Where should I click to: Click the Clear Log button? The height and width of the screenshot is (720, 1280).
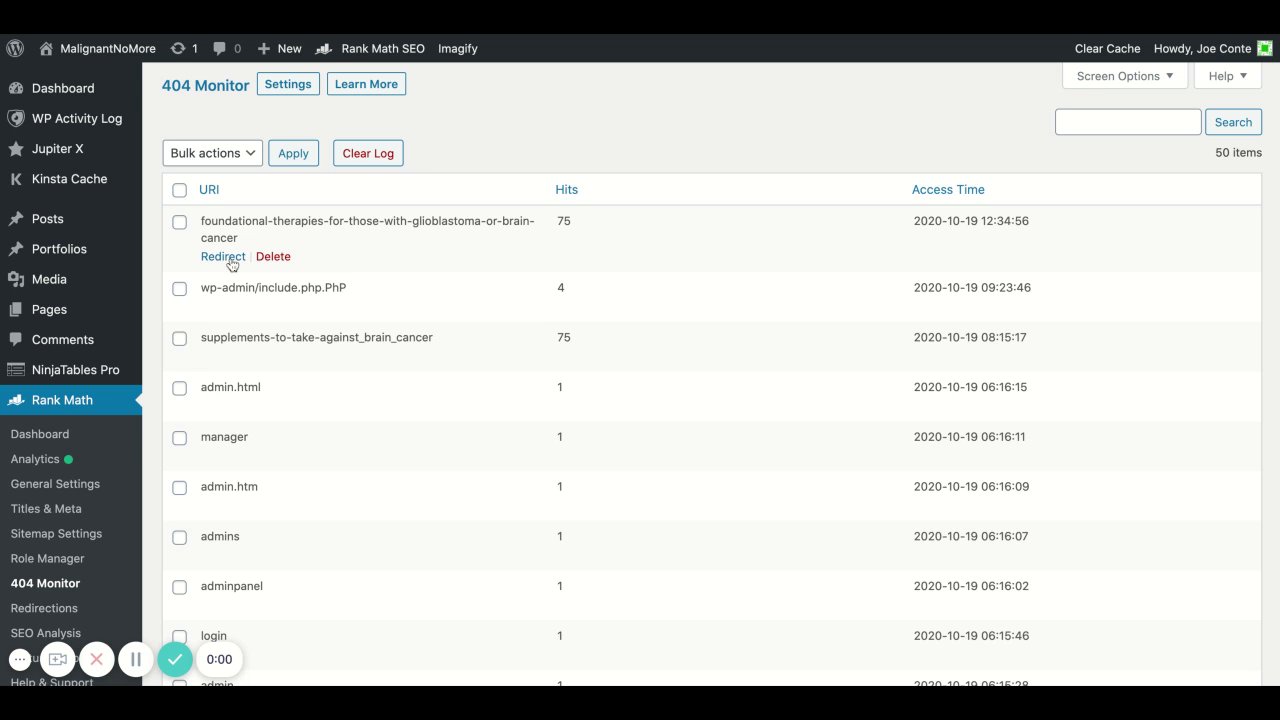(368, 153)
